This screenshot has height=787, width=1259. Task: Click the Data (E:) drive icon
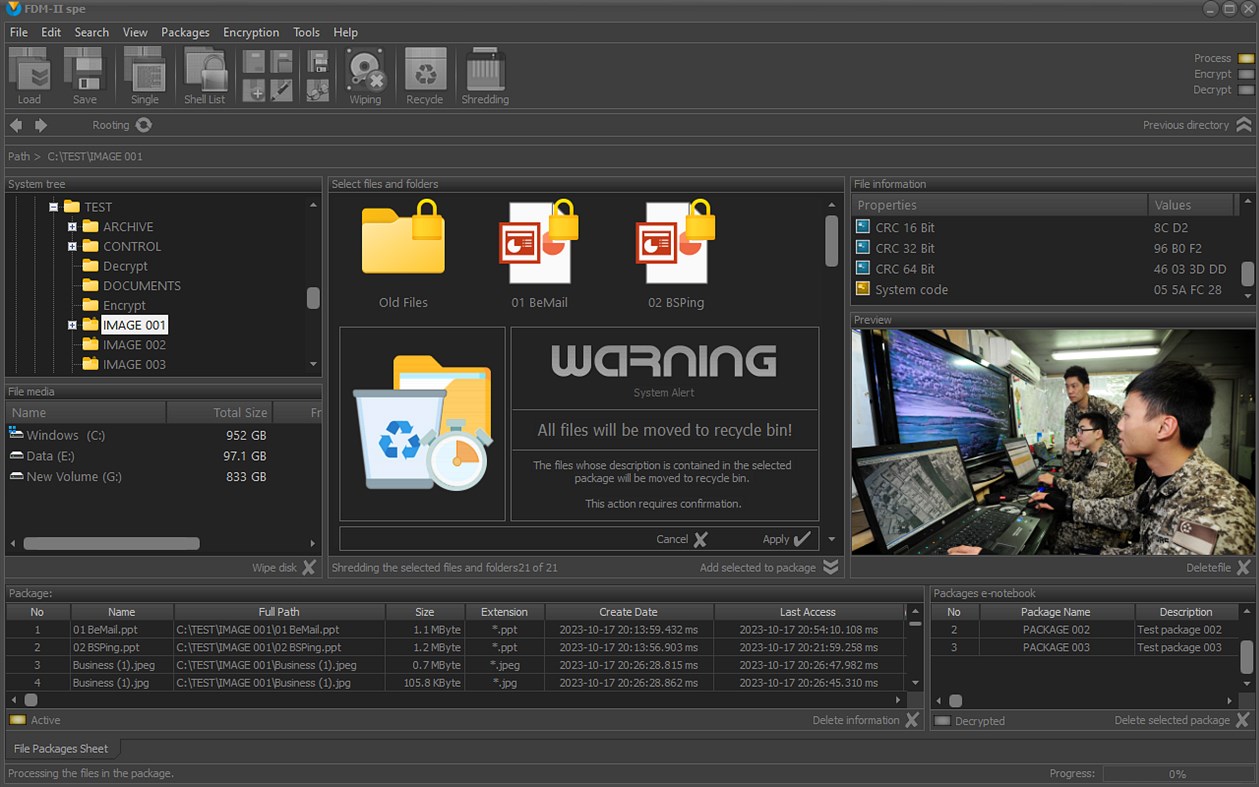[x=16, y=455]
